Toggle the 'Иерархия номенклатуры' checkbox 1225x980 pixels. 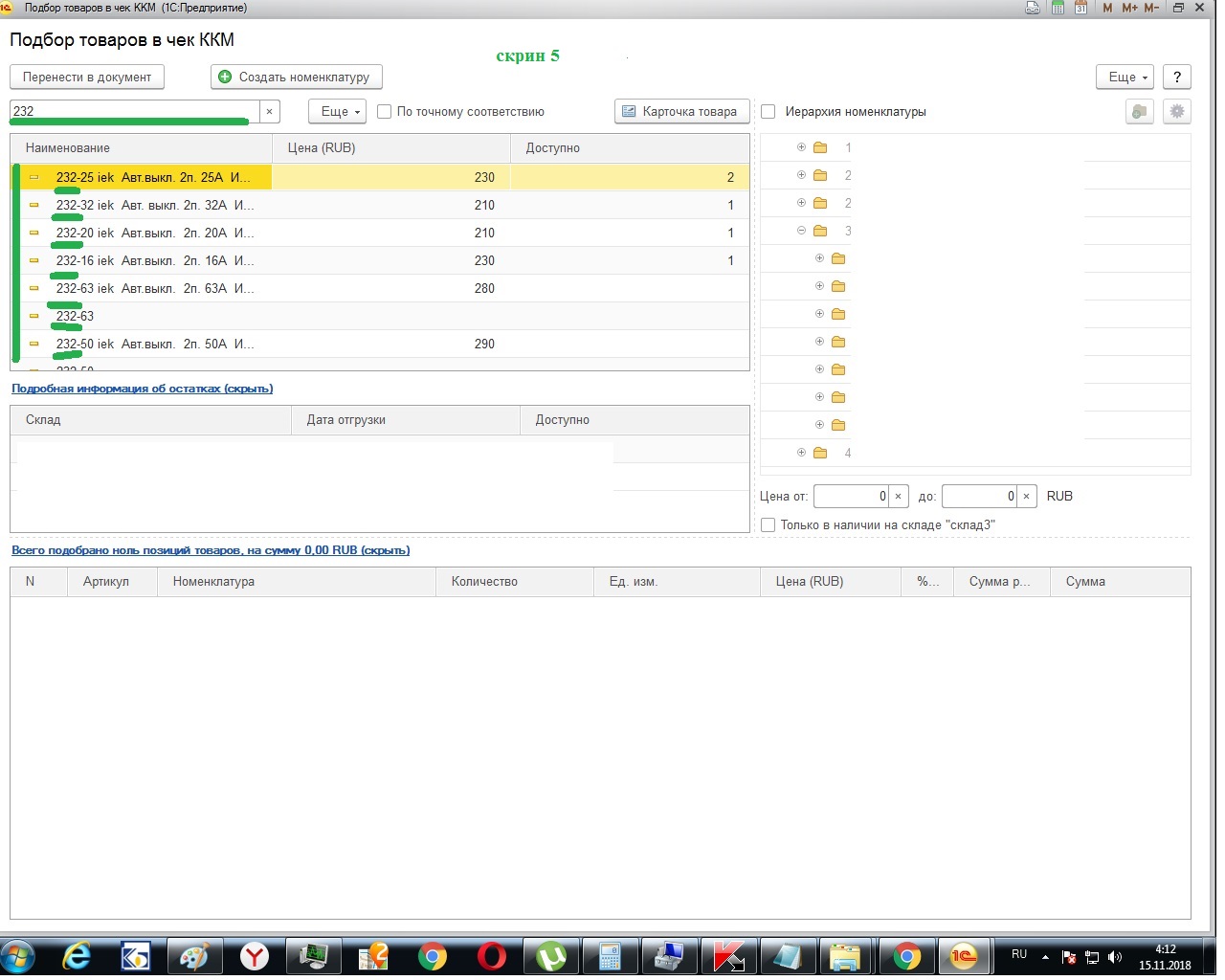point(768,112)
